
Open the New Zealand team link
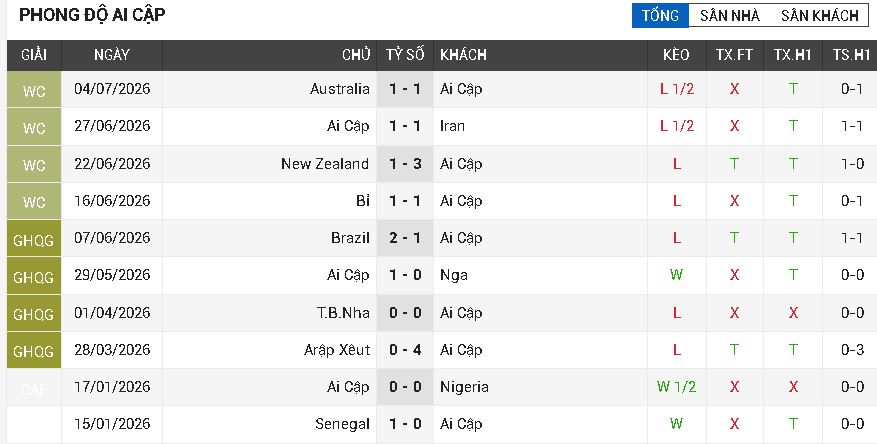coord(325,164)
